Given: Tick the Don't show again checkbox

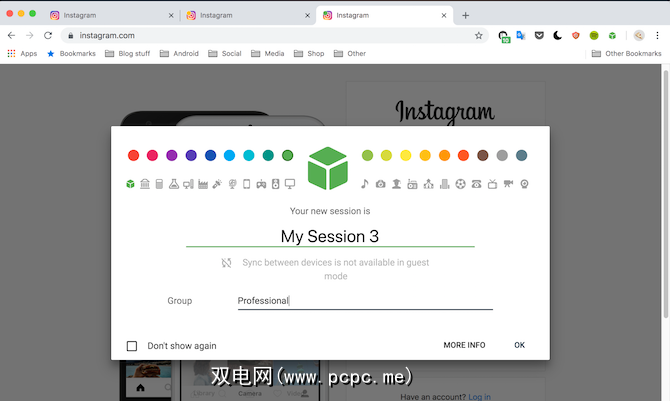Looking at the screenshot, I should click(132, 346).
